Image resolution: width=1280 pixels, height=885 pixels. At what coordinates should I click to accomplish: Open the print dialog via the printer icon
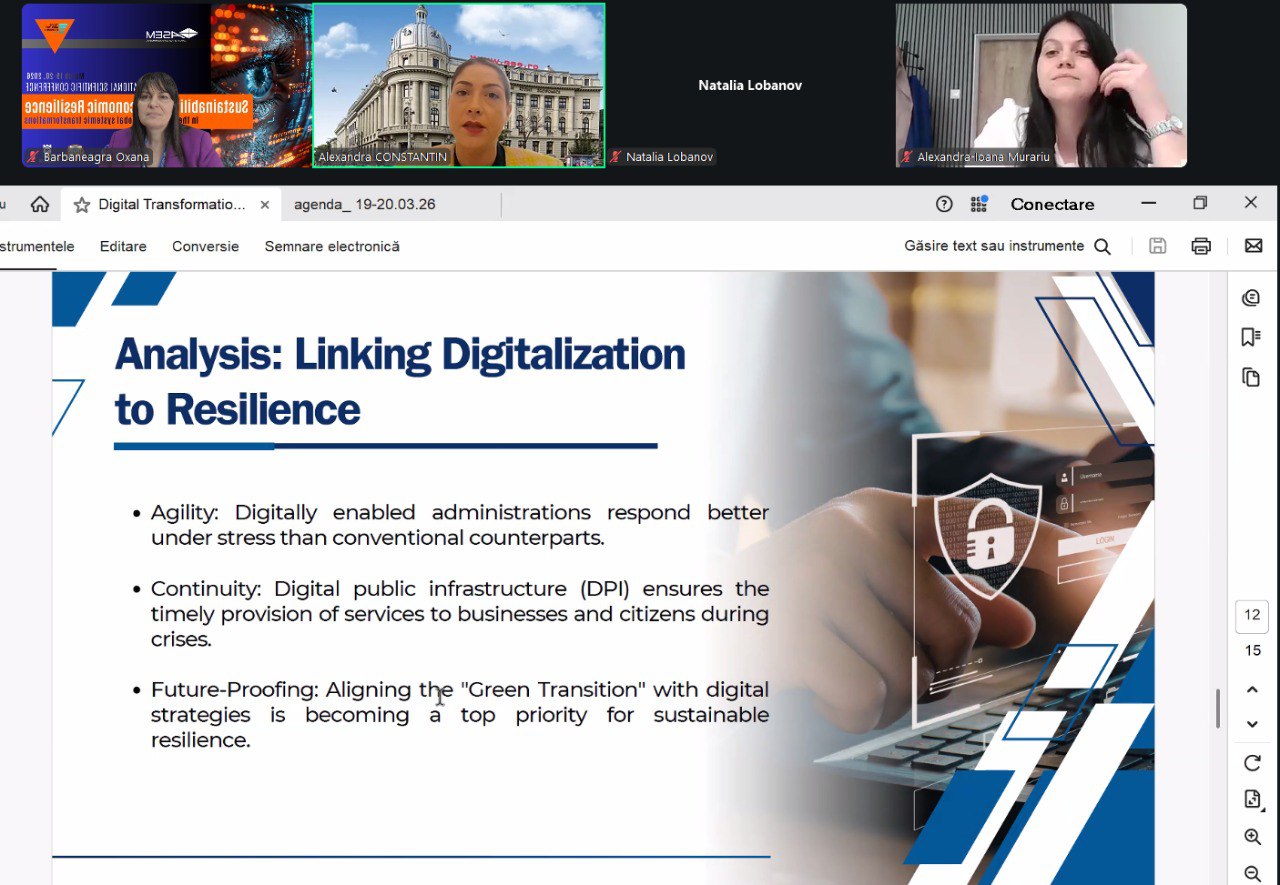[1201, 246]
